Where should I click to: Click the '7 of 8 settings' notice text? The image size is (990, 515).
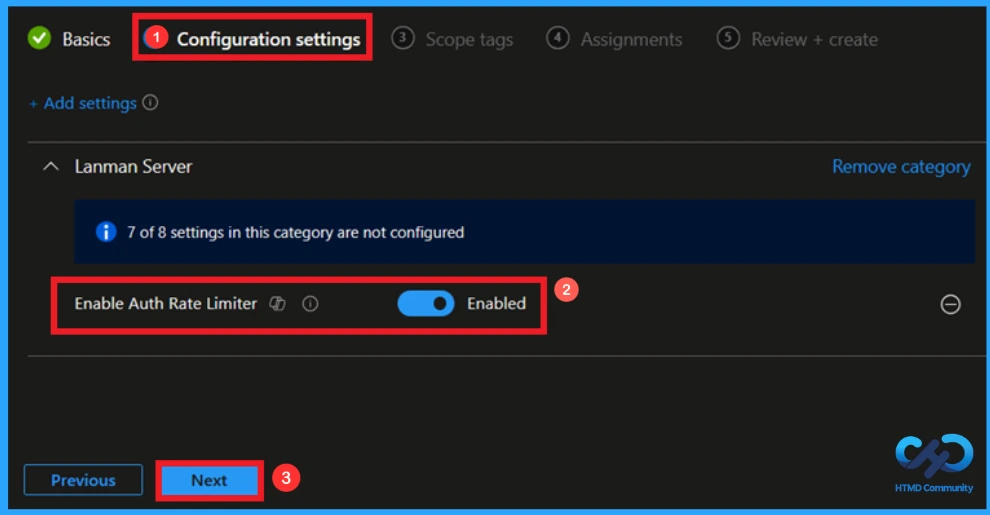click(295, 232)
